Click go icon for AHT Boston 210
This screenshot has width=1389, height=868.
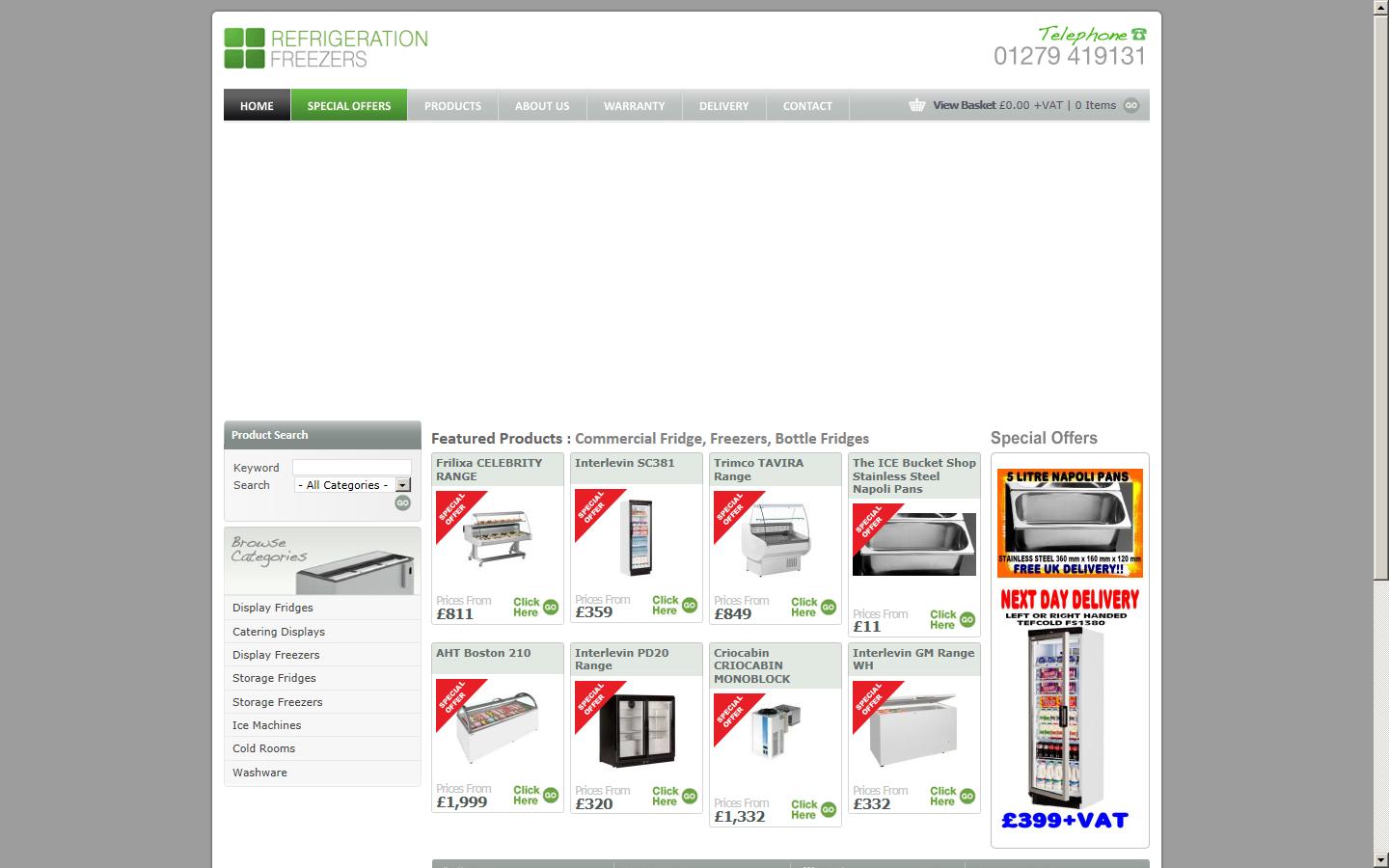[x=551, y=795]
